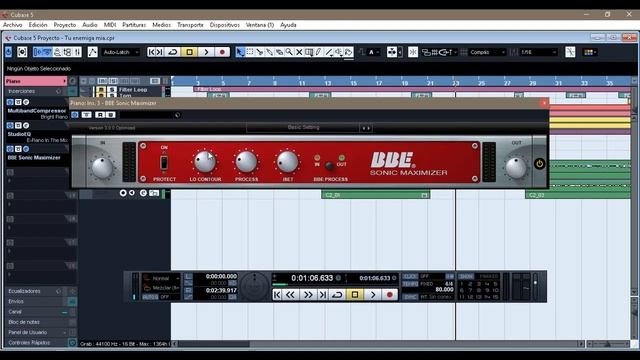This screenshot has height=360, width=640.
Task: Click Record in the transport panel
Action: click(x=389, y=295)
